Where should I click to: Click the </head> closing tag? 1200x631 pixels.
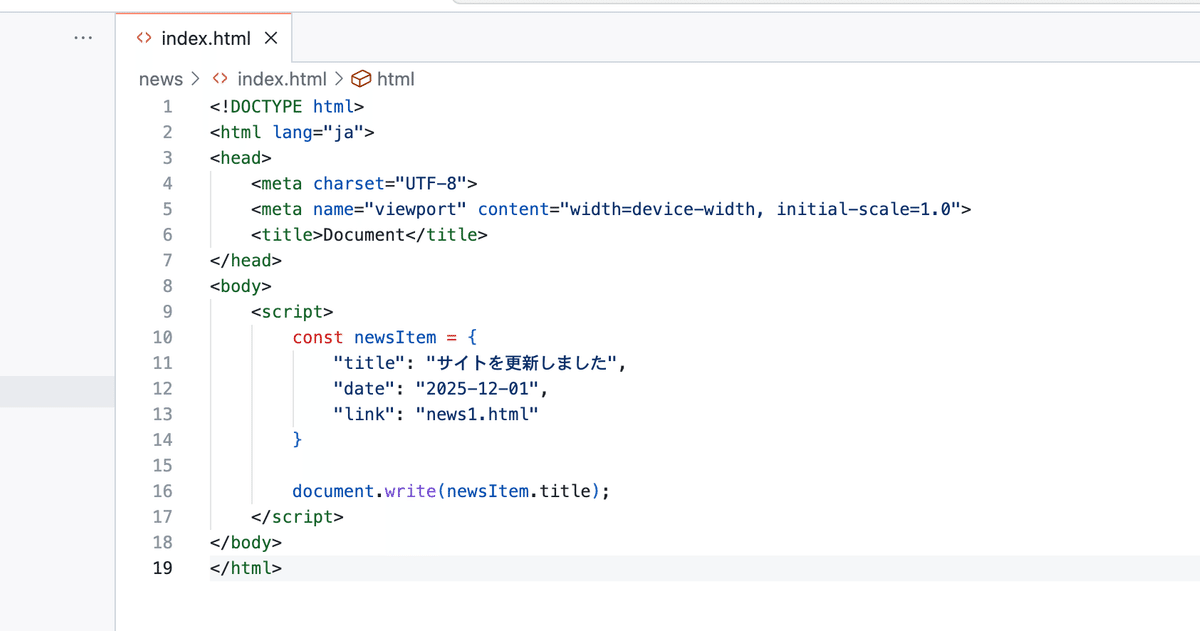[246, 260]
